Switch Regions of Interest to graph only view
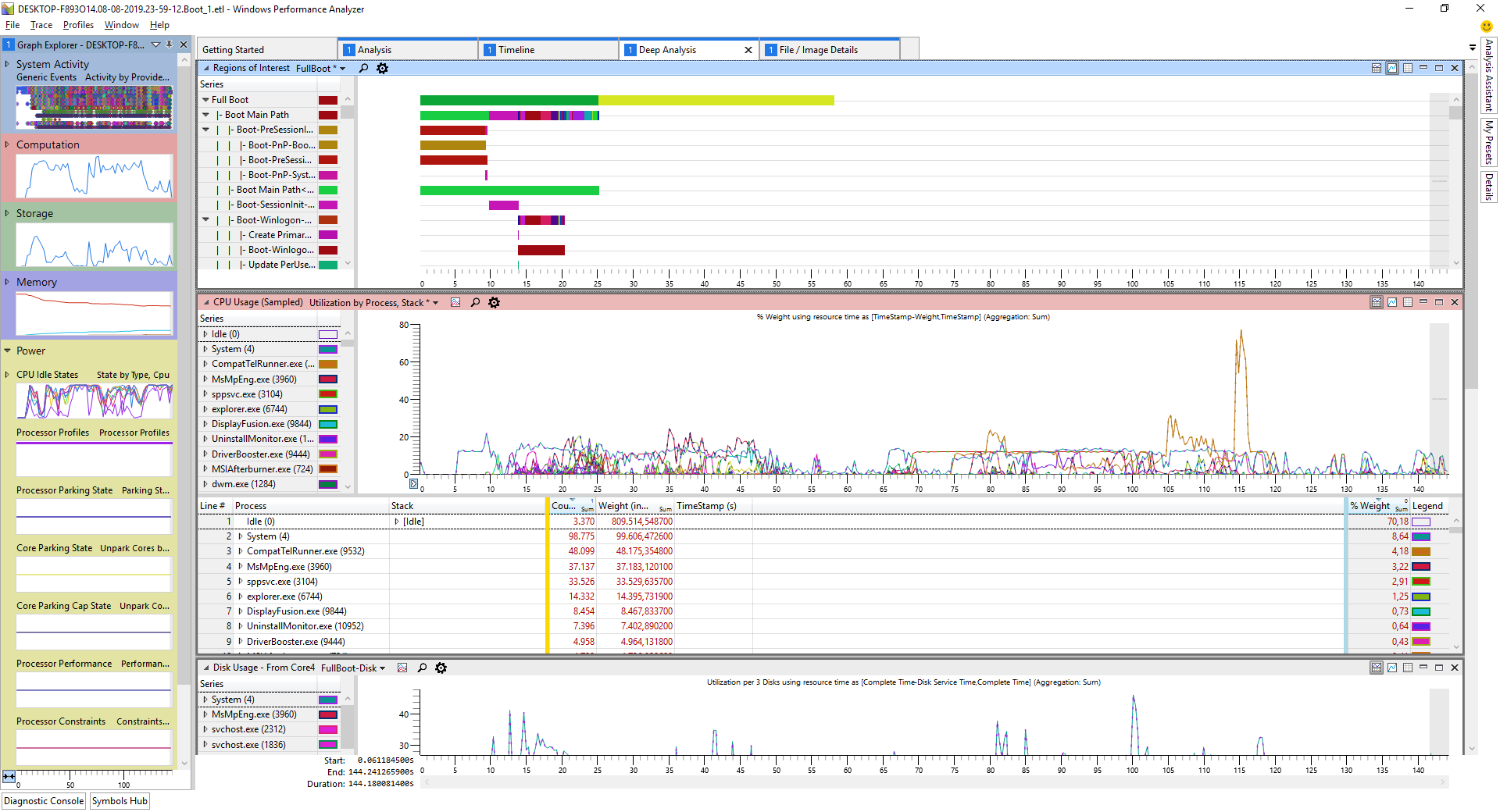 [1392, 69]
